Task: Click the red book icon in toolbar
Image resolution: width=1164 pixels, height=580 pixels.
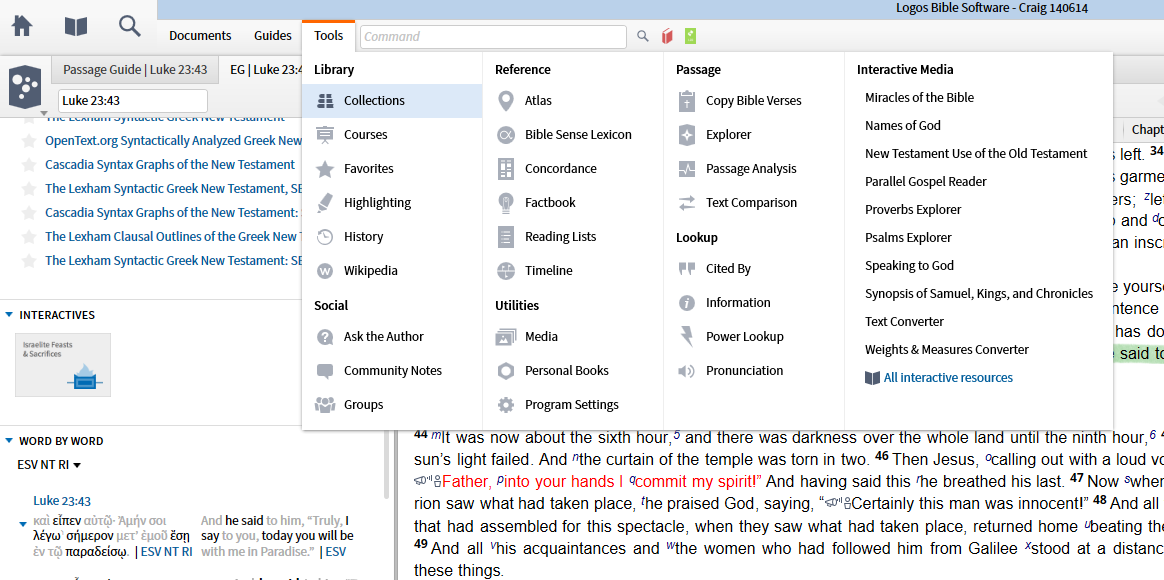Action: pyautogui.click(x=667, y=36)
